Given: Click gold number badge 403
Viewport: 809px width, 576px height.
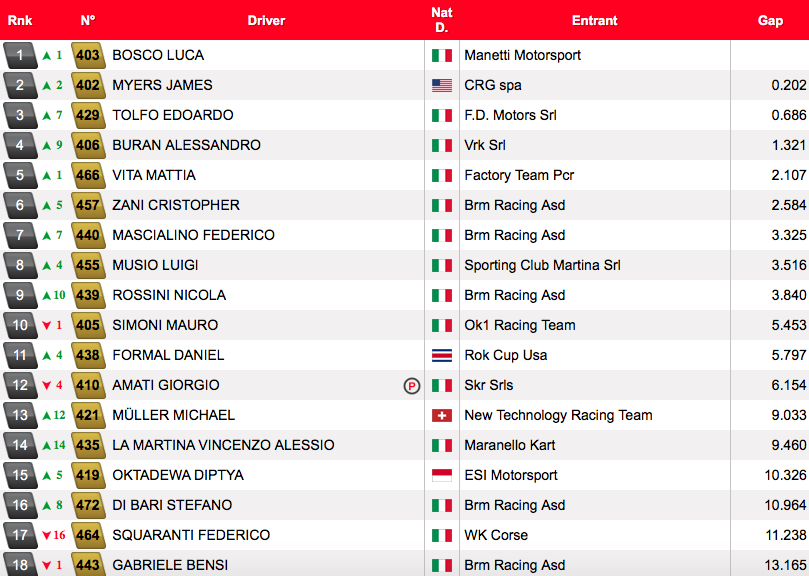Looking at the screenshot, I should pos(88,55).
